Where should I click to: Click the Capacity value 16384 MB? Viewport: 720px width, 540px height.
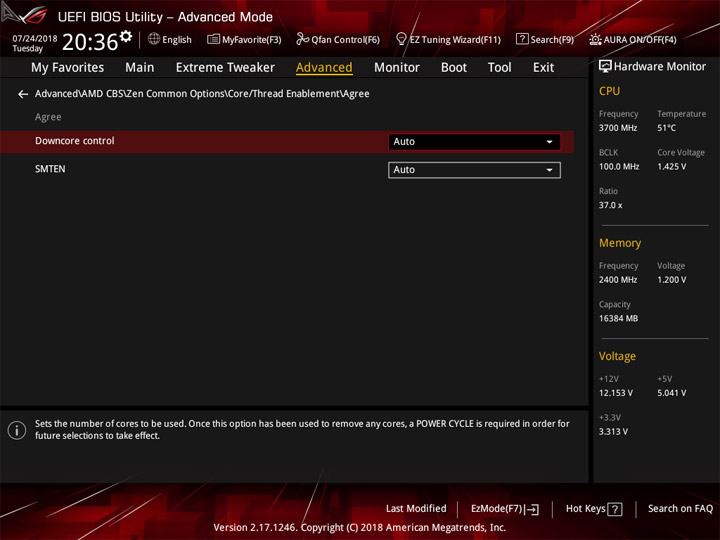[619, 318]
